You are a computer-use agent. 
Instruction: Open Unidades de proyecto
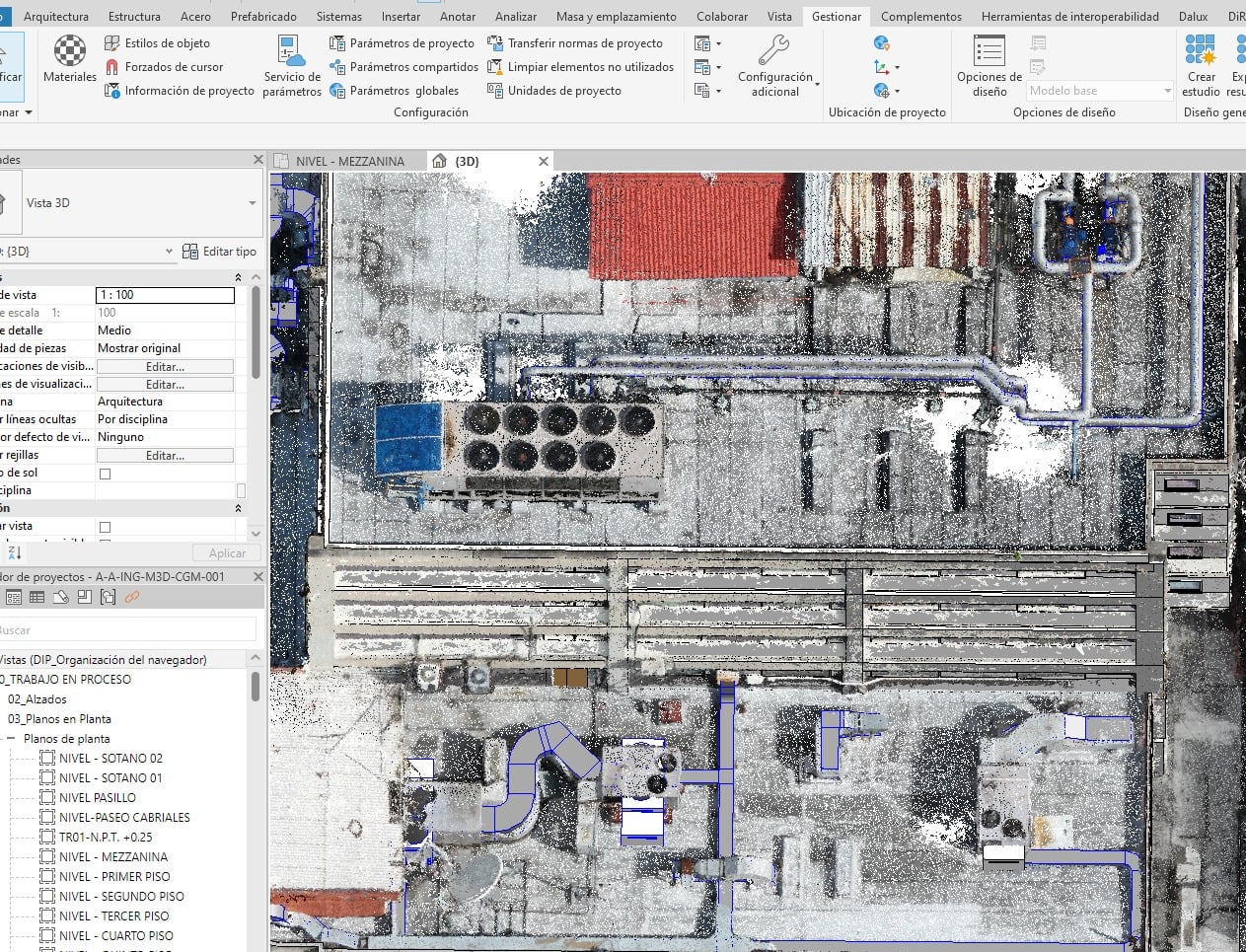point(554,91)
